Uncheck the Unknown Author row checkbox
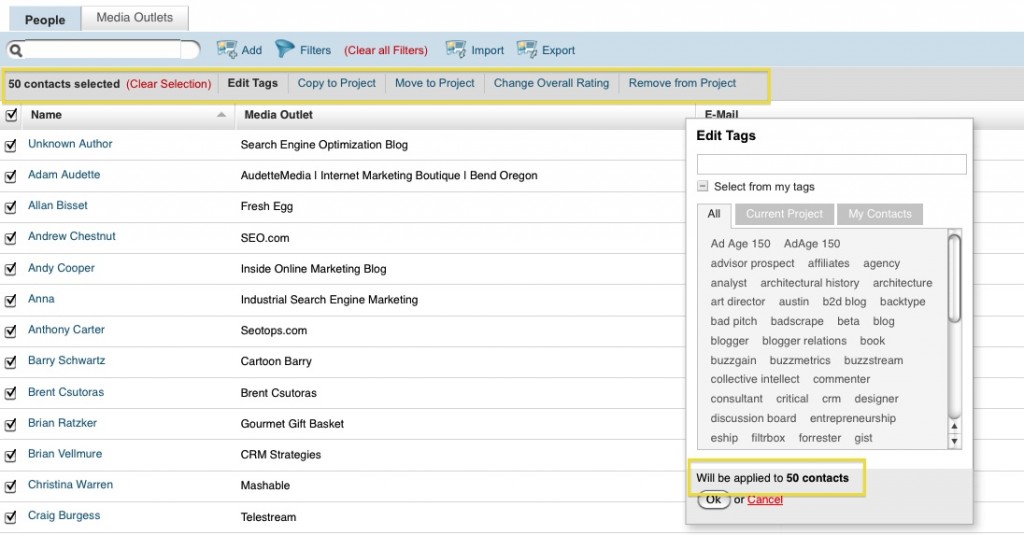The image size is (1024, 535). [10, 145]
